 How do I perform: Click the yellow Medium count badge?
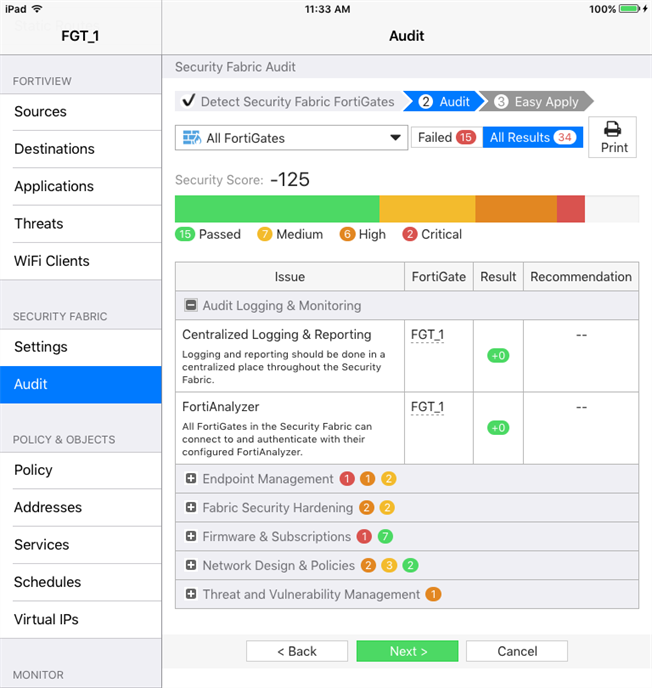264,234
